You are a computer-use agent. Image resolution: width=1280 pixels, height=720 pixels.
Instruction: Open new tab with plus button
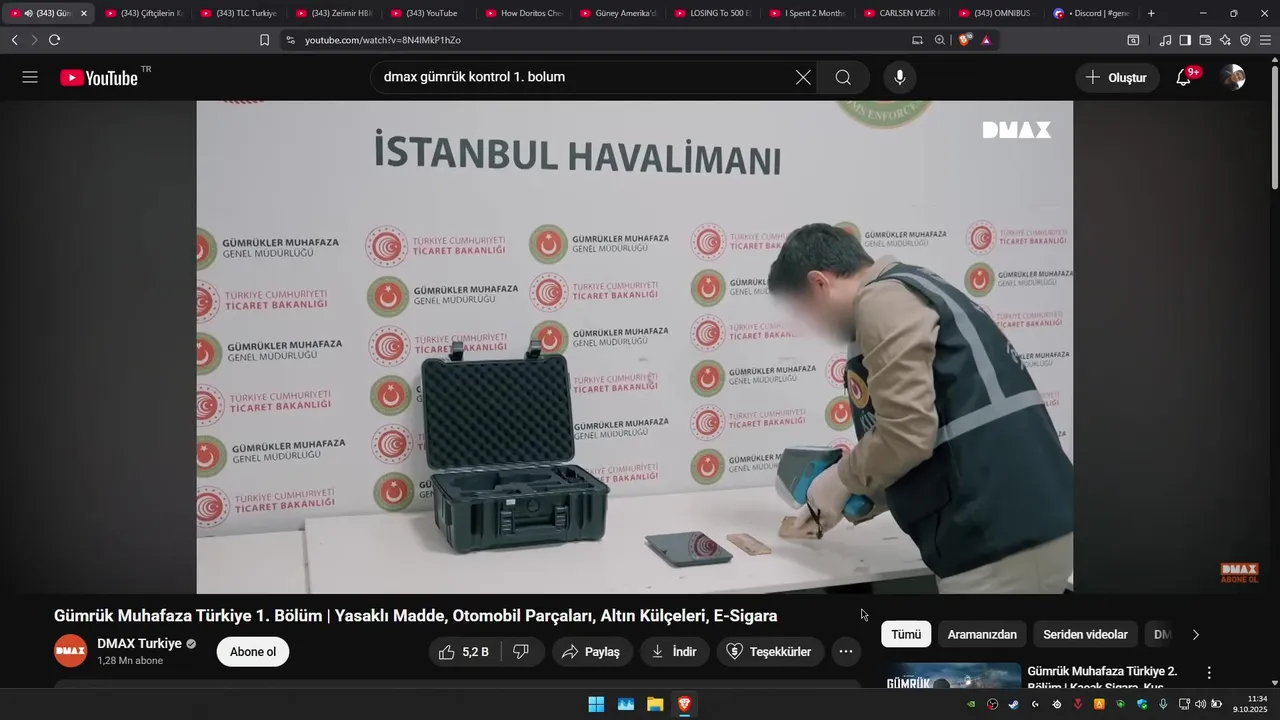(x=1151, y=13)
